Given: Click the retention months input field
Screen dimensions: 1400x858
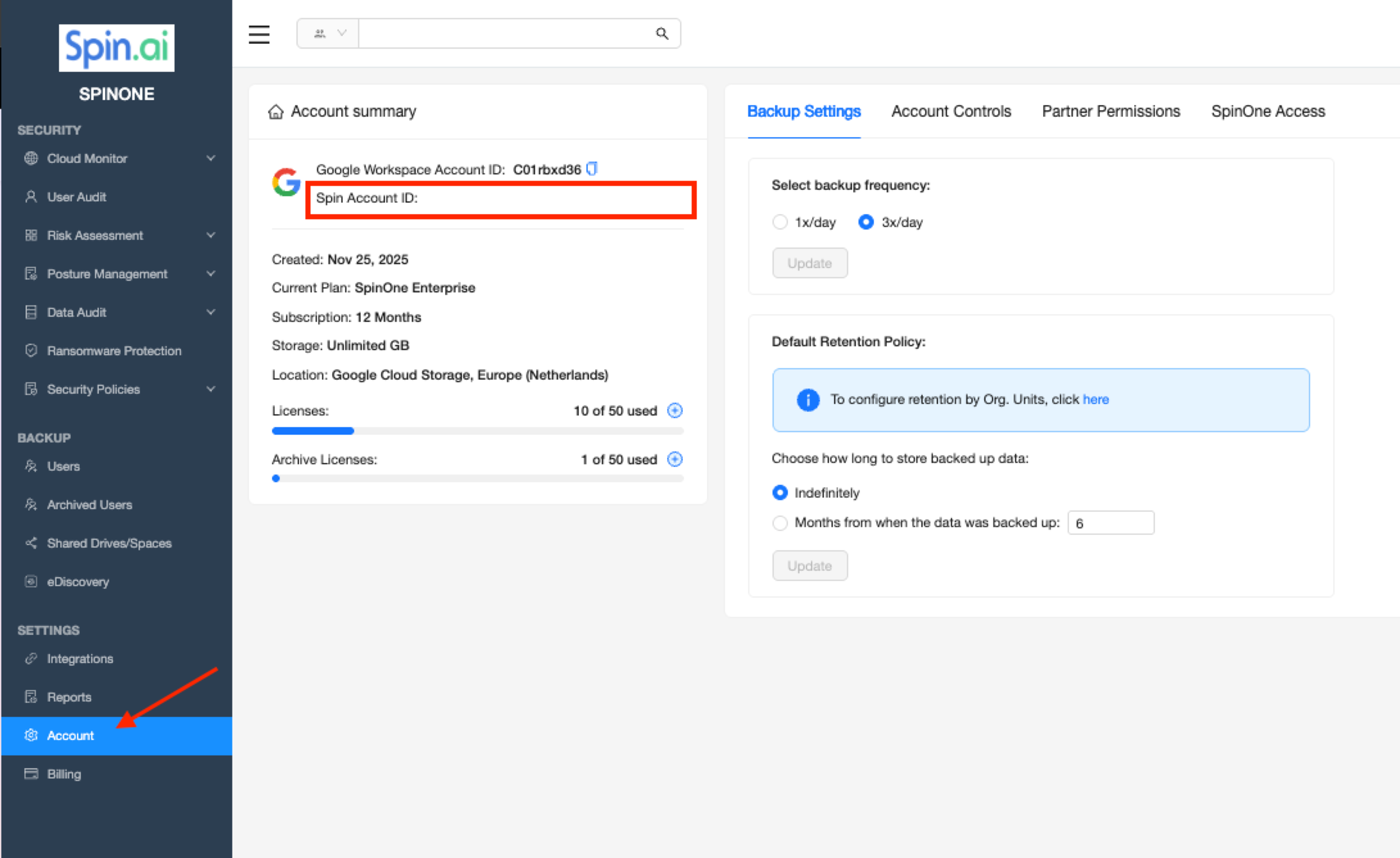Looking at the screenshot, I should (1111, 523).
